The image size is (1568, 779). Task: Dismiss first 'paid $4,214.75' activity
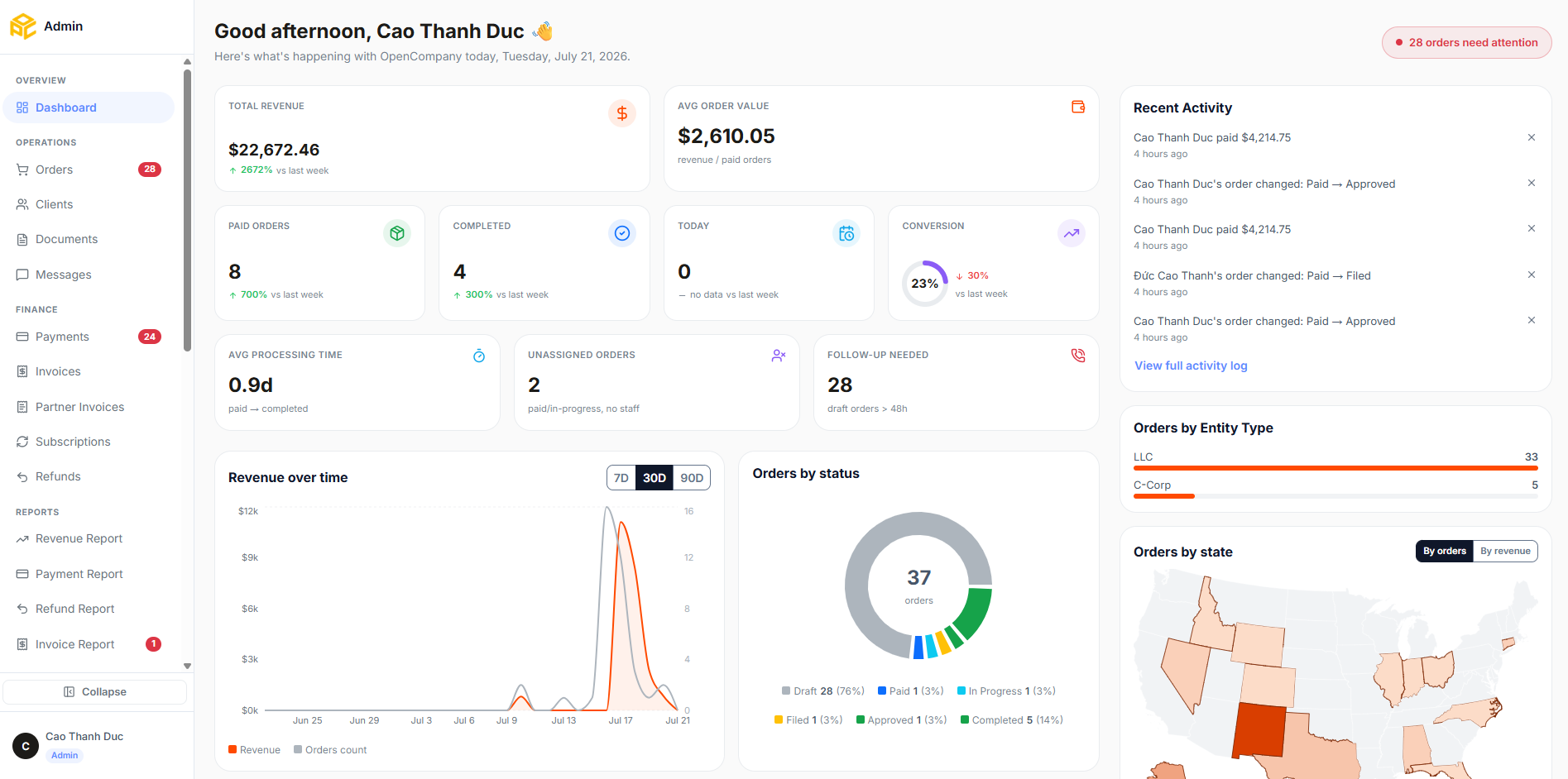(x=1532, y=137)
